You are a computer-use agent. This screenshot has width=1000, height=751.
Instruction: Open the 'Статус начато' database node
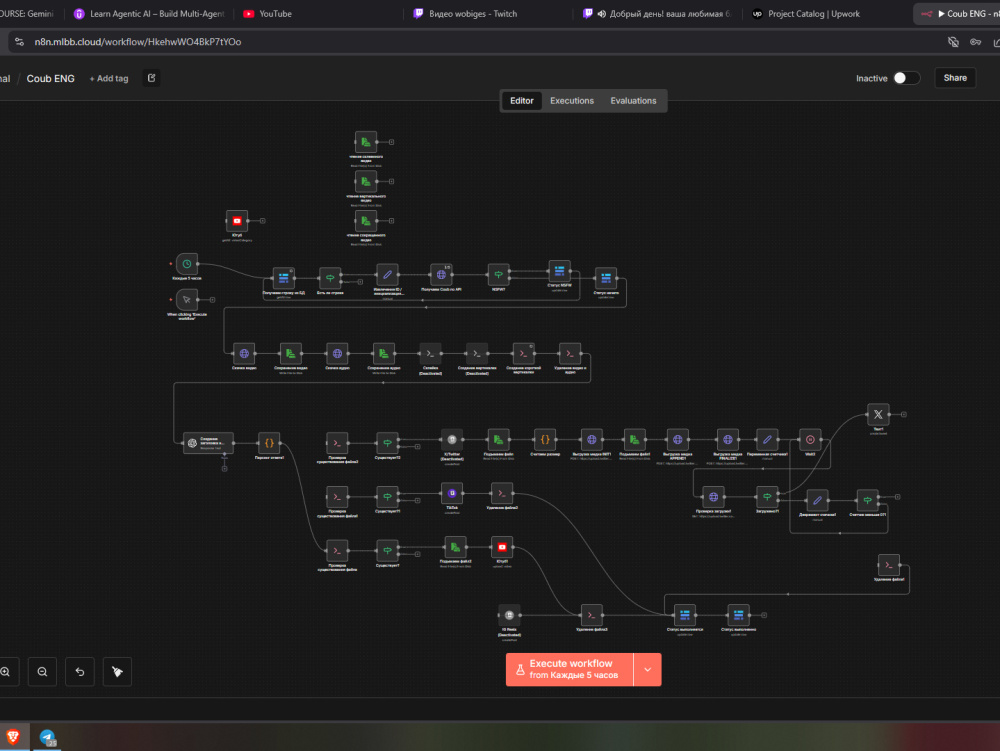606,278
